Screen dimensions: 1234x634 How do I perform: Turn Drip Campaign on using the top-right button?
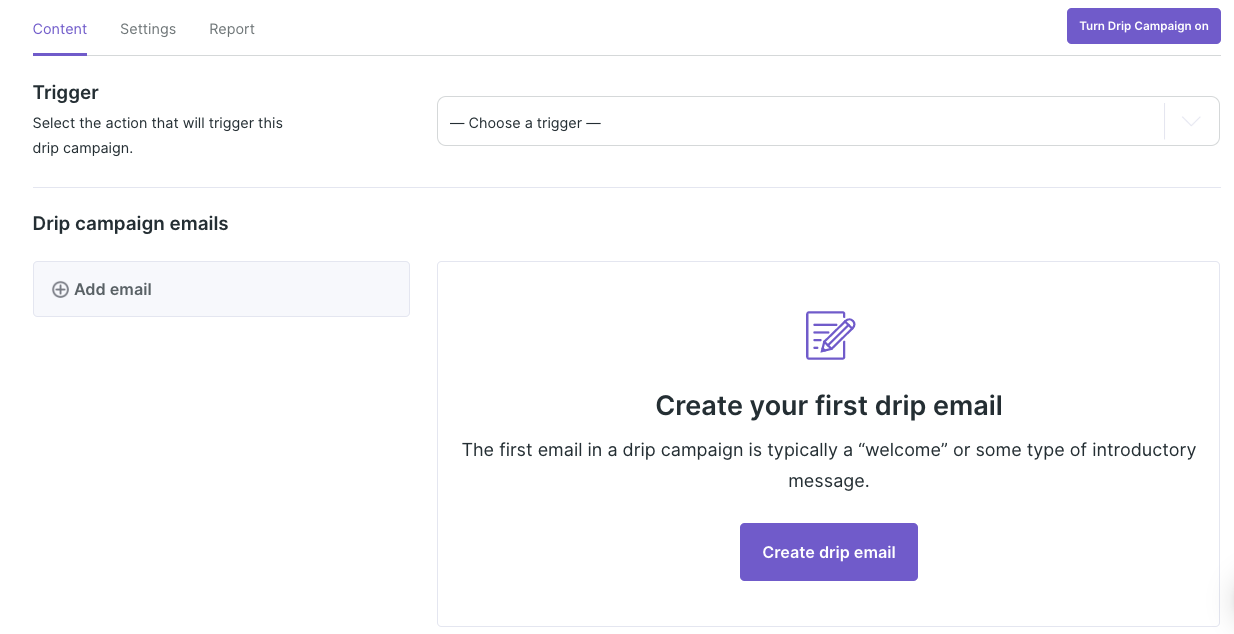pos(1143,25)
